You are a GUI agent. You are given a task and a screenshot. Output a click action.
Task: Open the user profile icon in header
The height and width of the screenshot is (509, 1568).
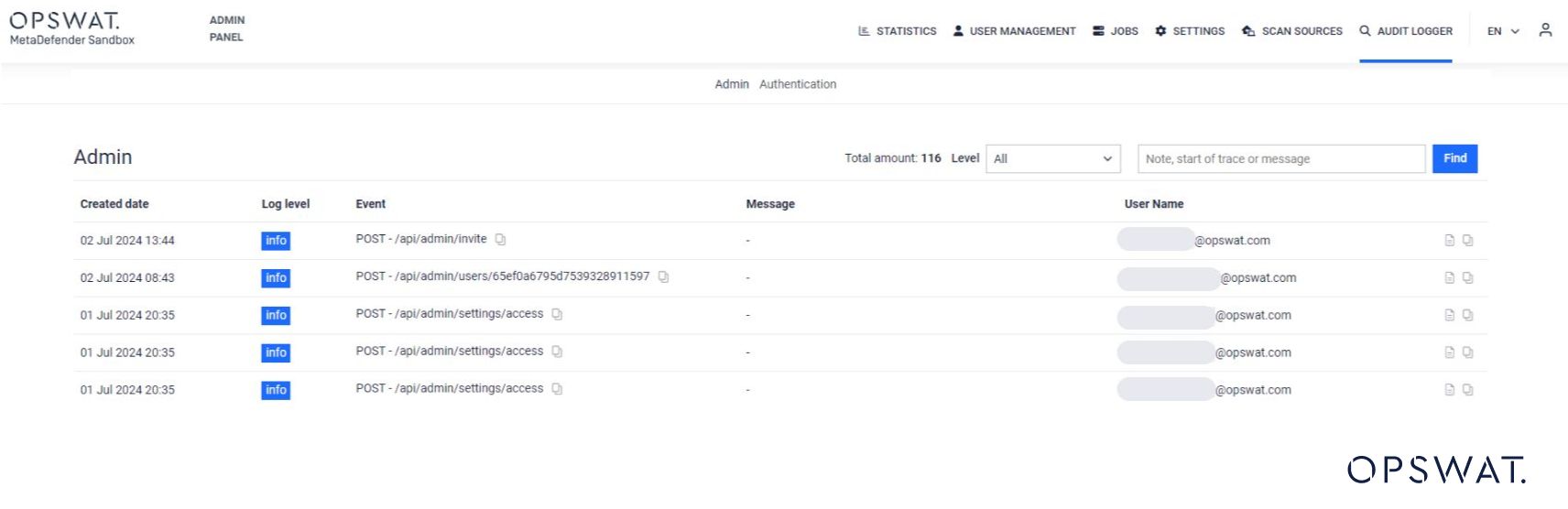(x=1545, y=30)
